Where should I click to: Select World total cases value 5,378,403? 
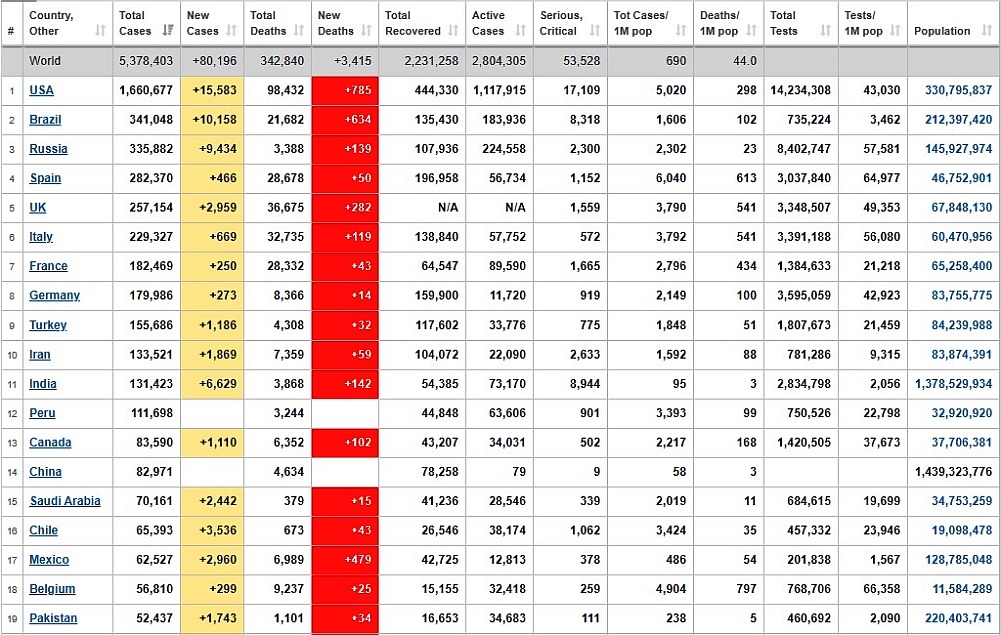coord(146,61)
